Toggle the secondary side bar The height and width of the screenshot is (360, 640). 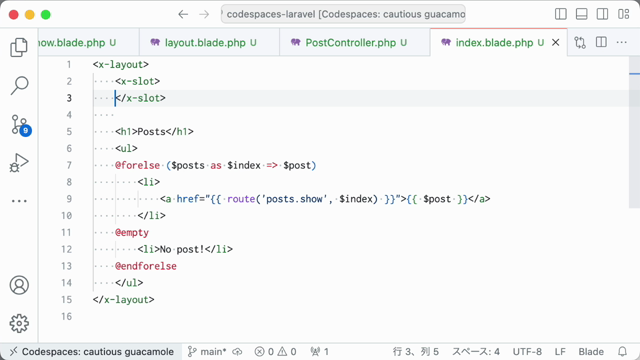(602, 14)
